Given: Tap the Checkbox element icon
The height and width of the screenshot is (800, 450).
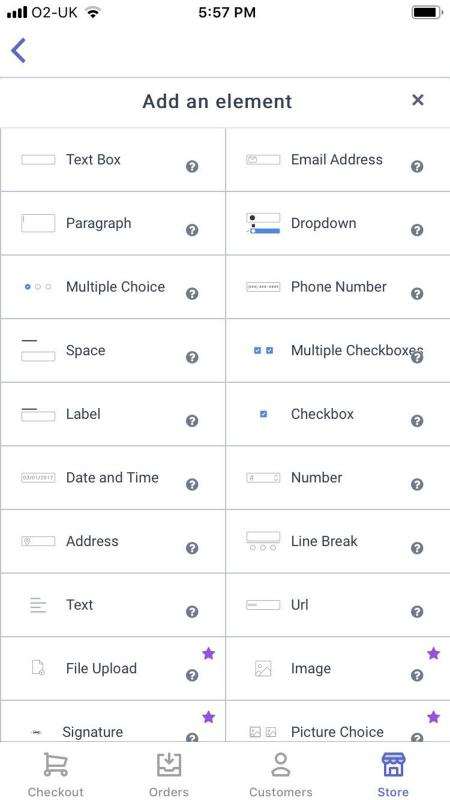Looking at the screenshot, I should 263,414.
